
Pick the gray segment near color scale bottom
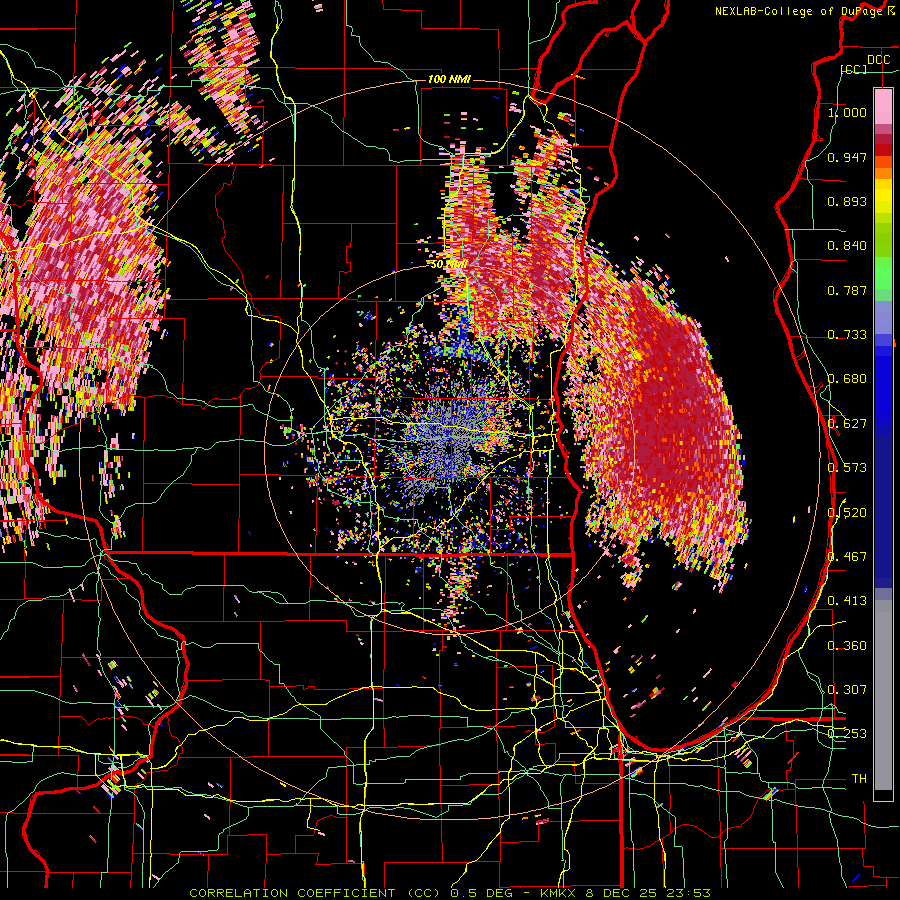click(x=883, y=695)
